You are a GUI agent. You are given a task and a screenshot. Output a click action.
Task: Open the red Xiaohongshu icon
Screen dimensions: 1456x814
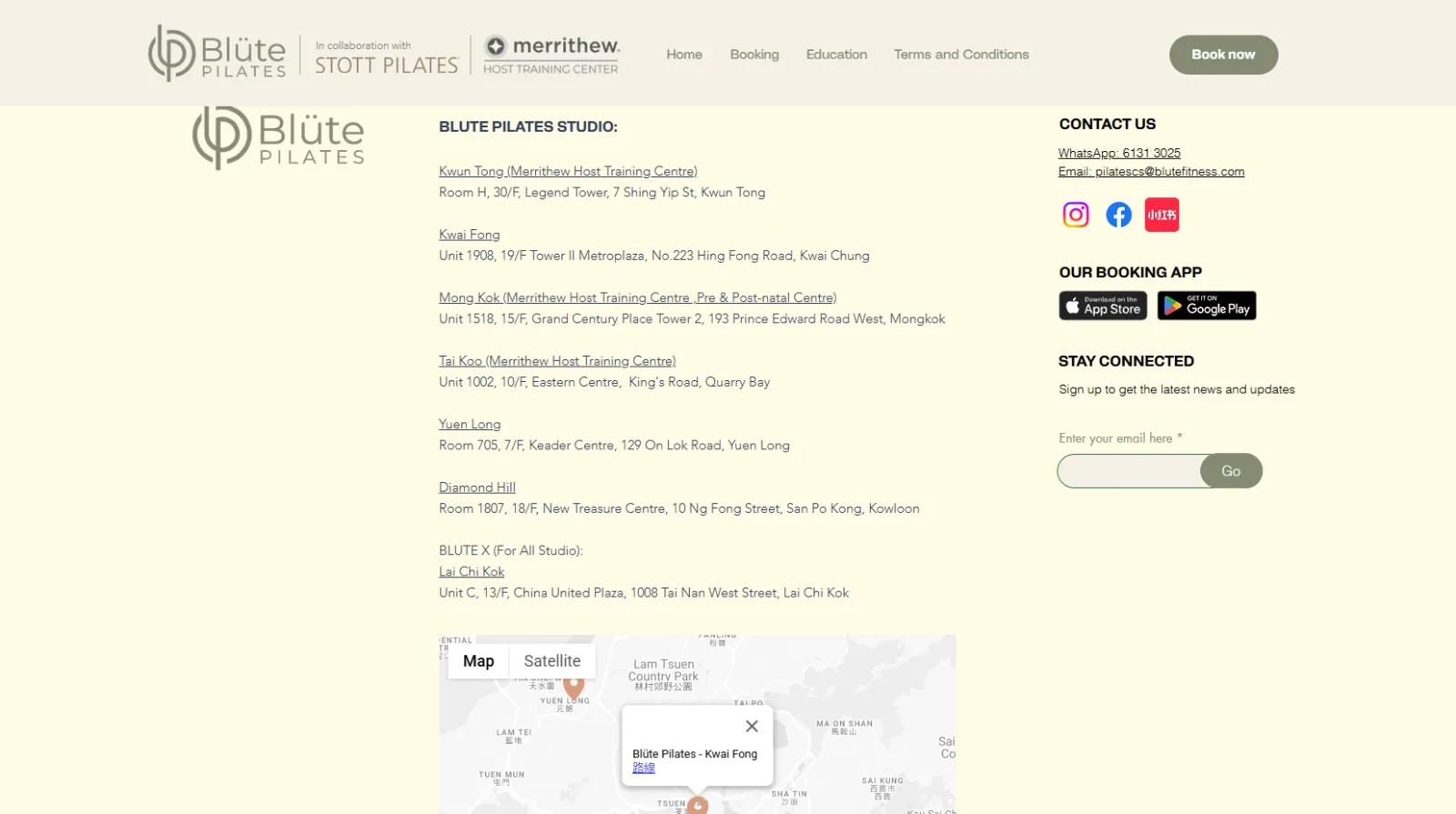pyautogui.click(x=1162, y=215)
